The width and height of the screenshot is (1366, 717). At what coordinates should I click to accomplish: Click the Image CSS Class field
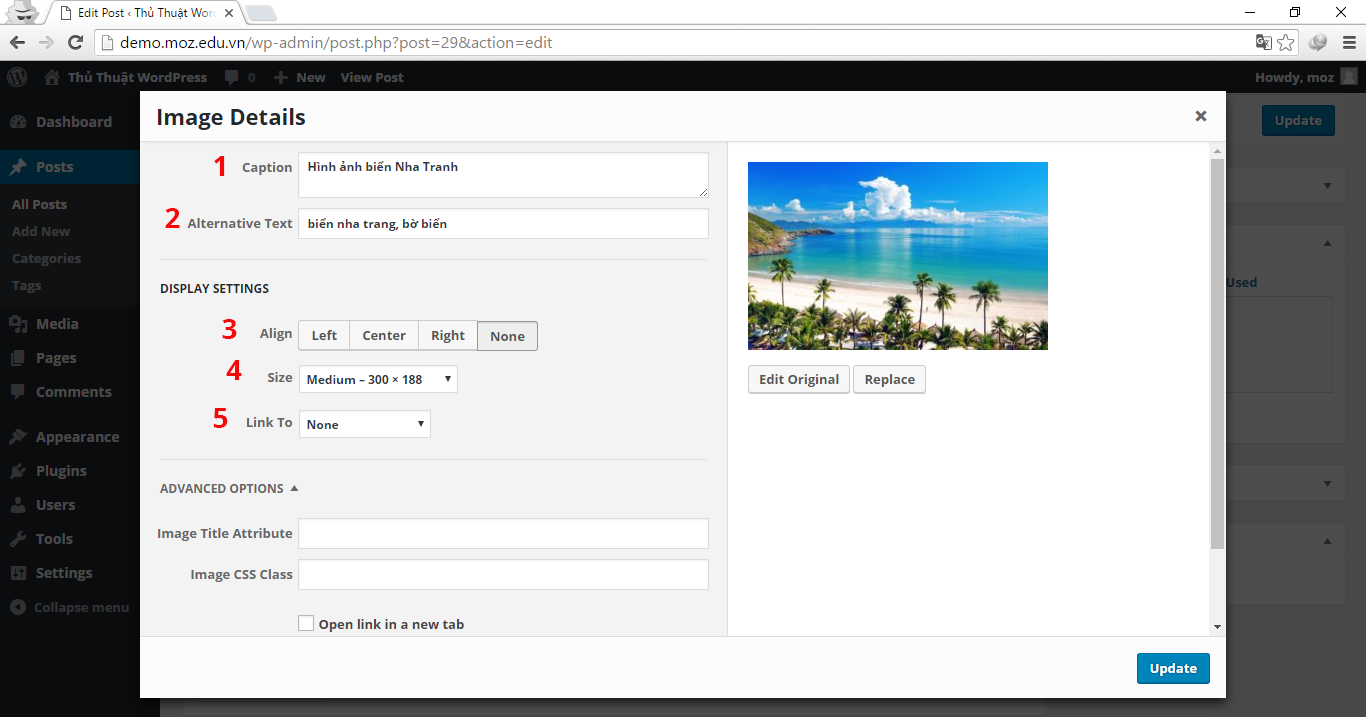tap(503, 575)
